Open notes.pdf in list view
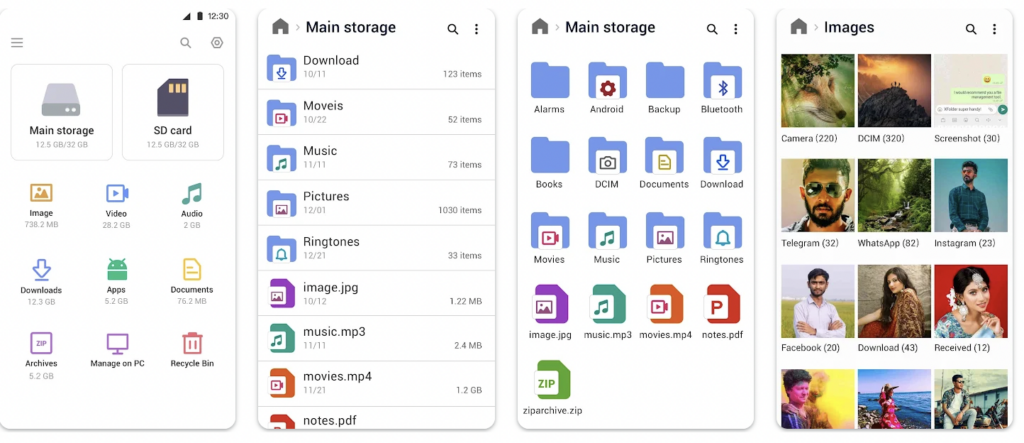Viewport: 1024px width, 443px height. 376,418
